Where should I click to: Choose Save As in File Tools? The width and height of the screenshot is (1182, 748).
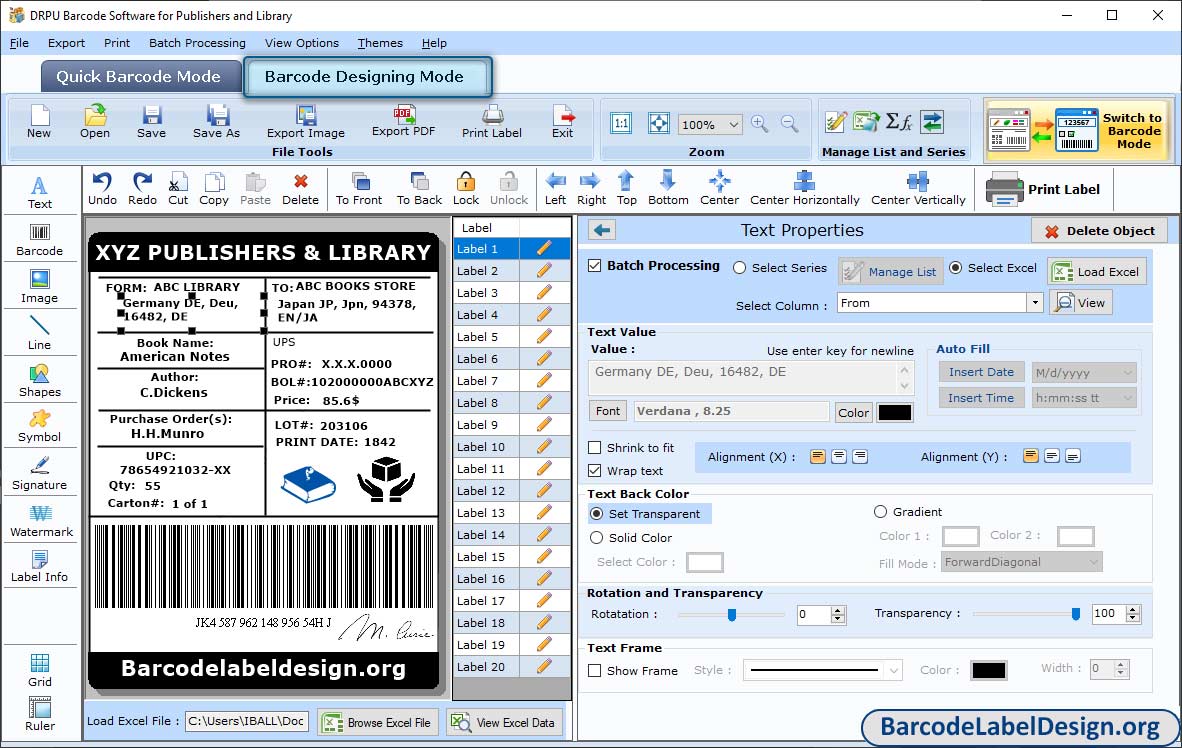(x=216, y=122)
